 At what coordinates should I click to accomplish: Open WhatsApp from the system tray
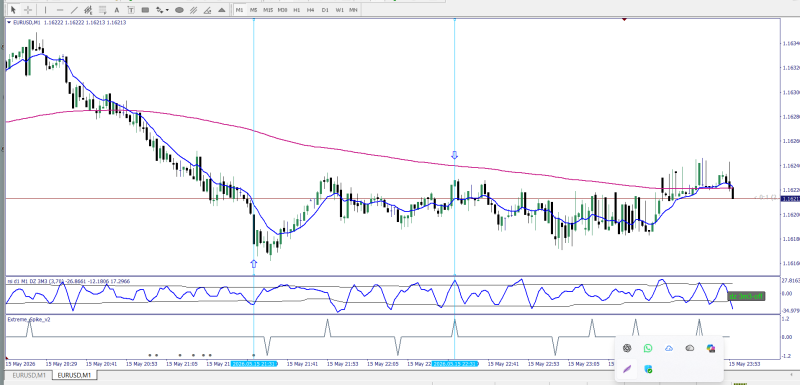pyautogui.click(x=648, y=348)
